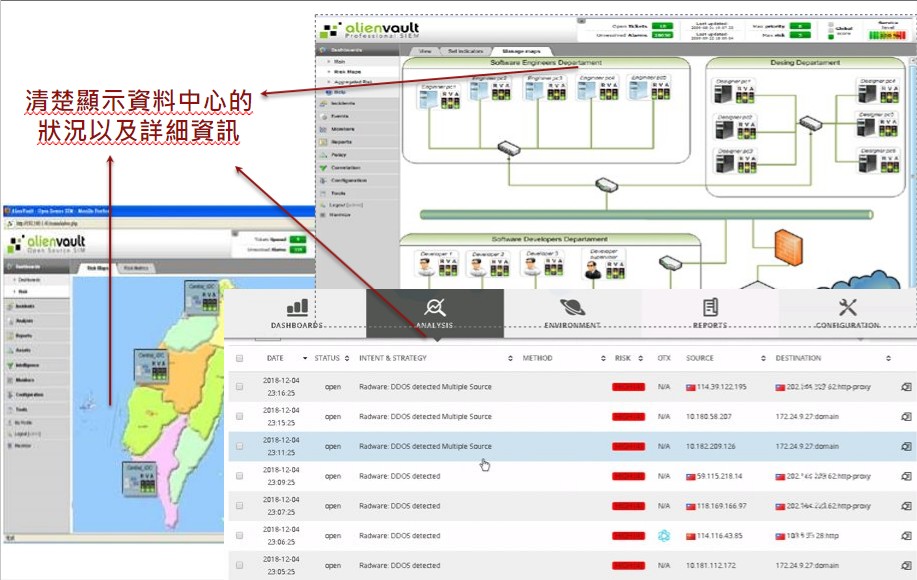The width and height of the screenshot is (917, 580).
Task: Open source IP 114.39.122.195
Action: (x=714, y=386)
